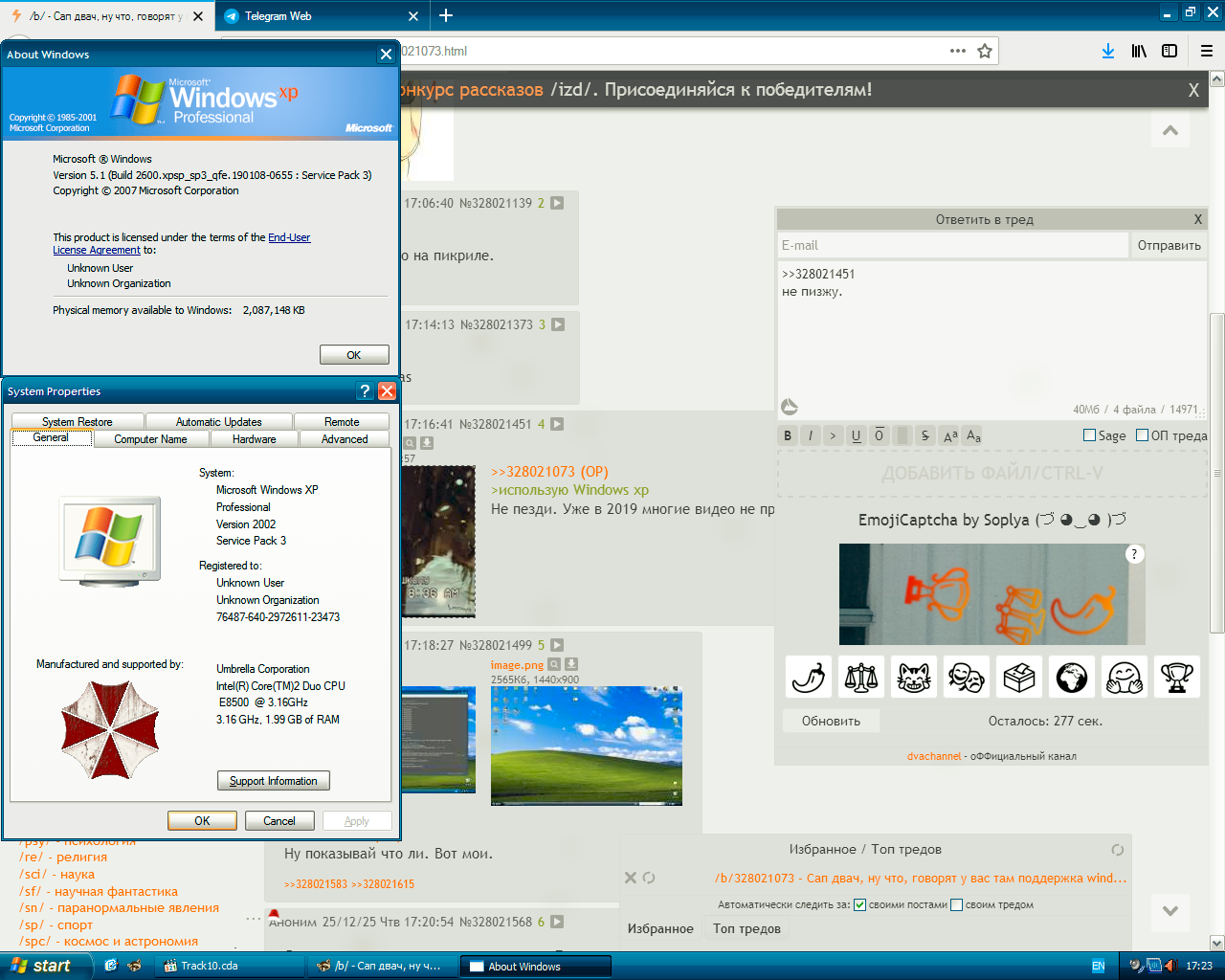Click the ДОБАВИТЬ ФАЙЛ/CTRL-V drop area

click(x=991, y=474)
